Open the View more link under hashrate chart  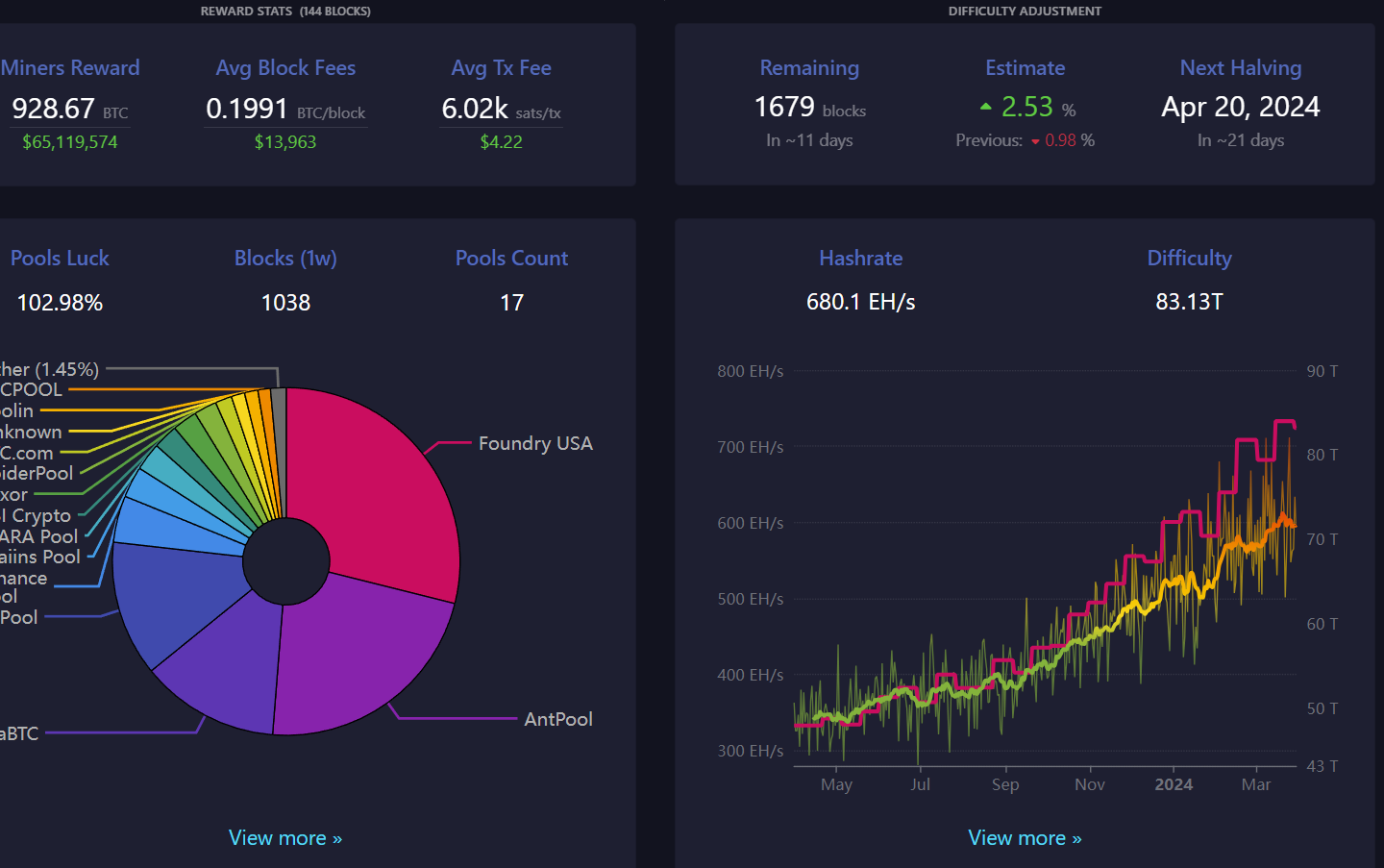1025,838
